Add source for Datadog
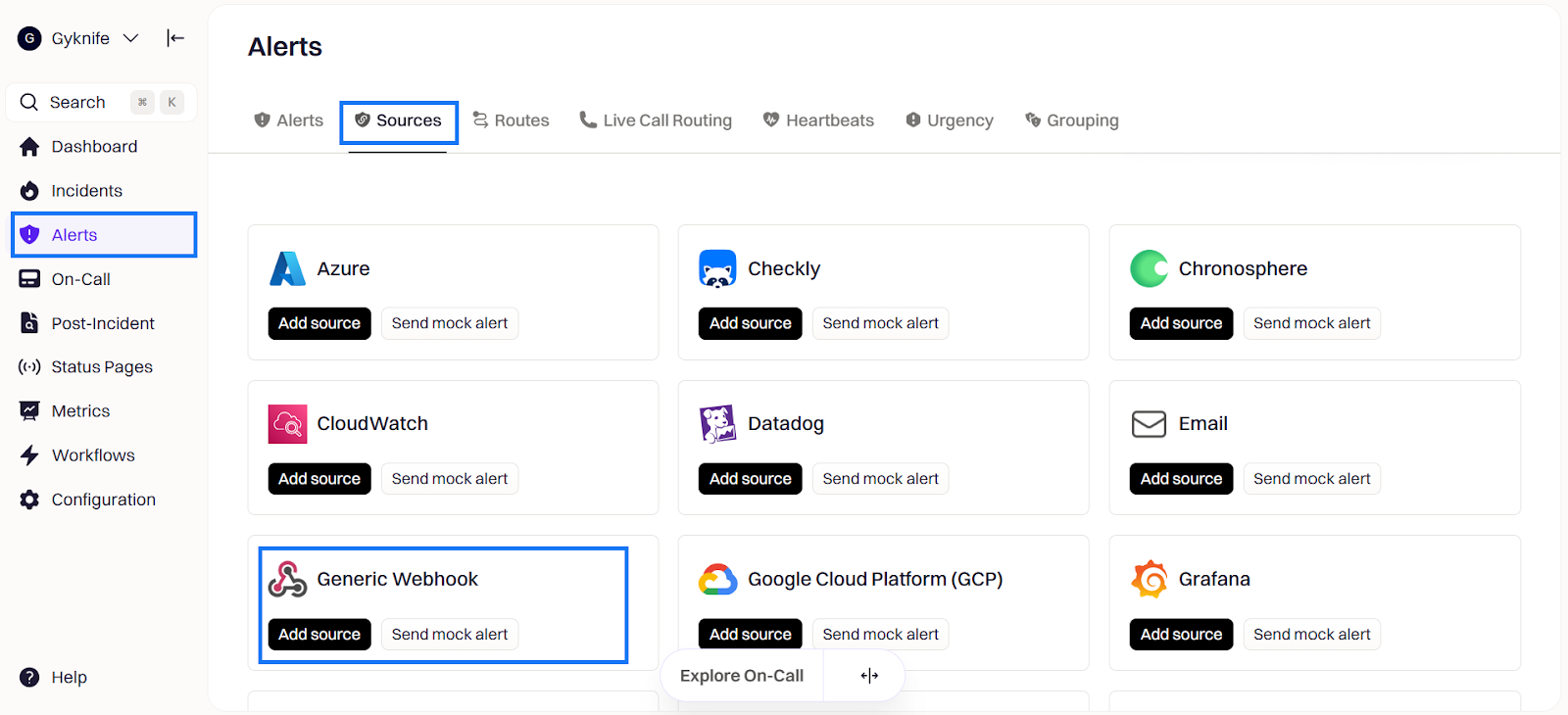 tap(751, 479)
